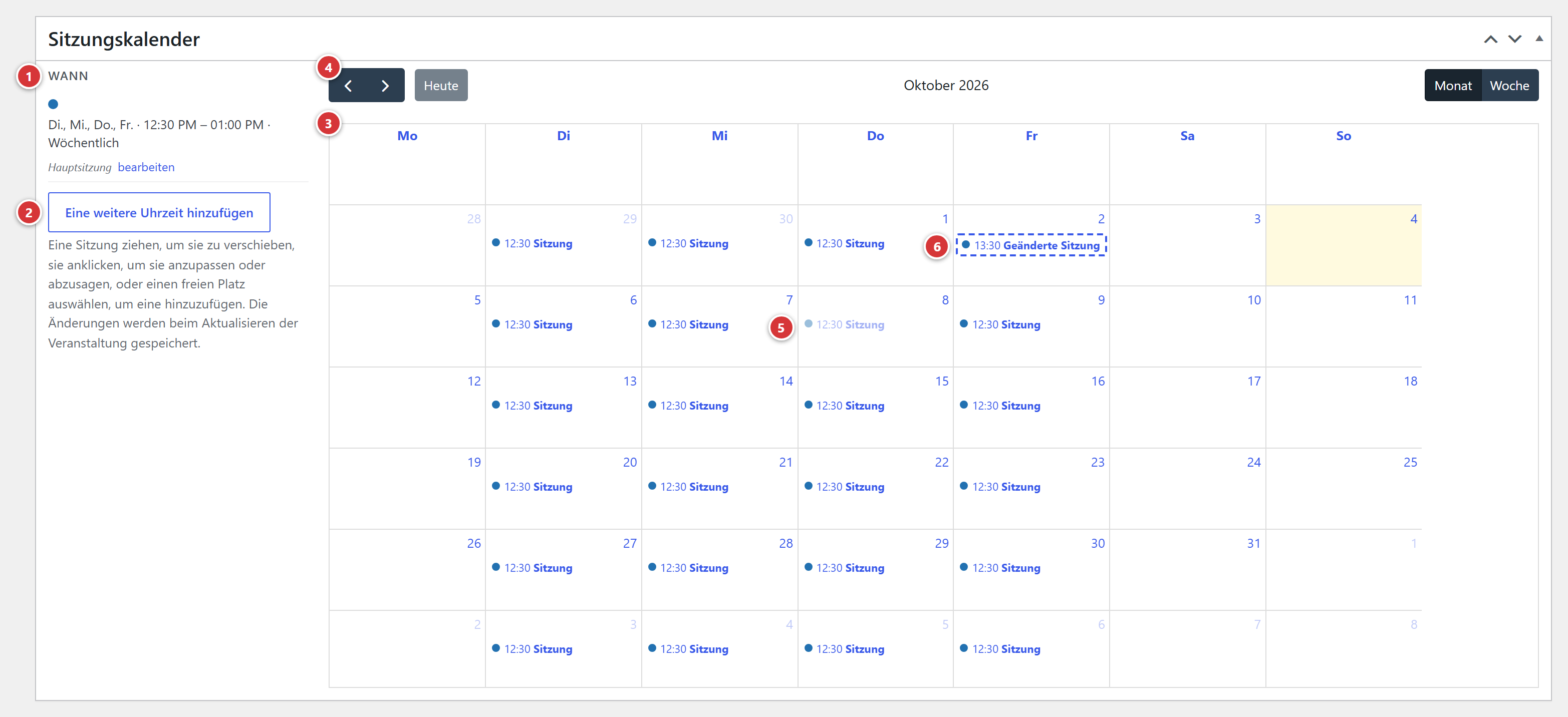
Task: Select the empty Saturday October 31 cell
Action: 1187,570
